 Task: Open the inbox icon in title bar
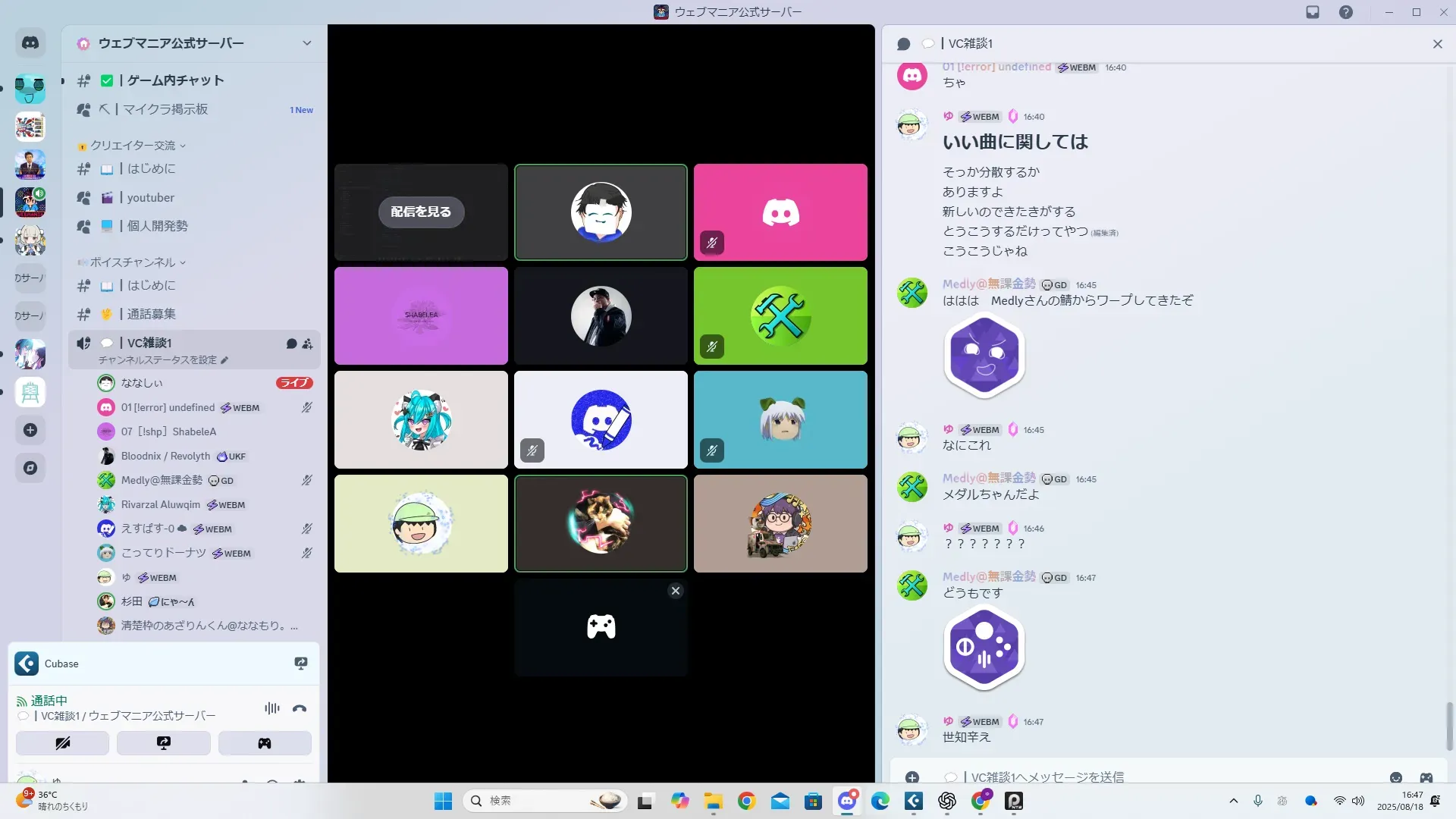(1313, 12)
